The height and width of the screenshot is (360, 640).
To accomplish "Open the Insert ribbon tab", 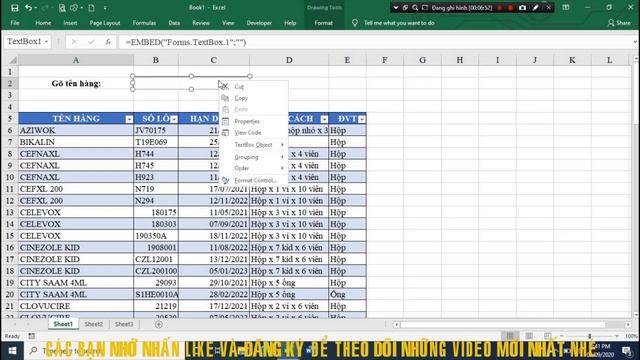I will (70, 23).
